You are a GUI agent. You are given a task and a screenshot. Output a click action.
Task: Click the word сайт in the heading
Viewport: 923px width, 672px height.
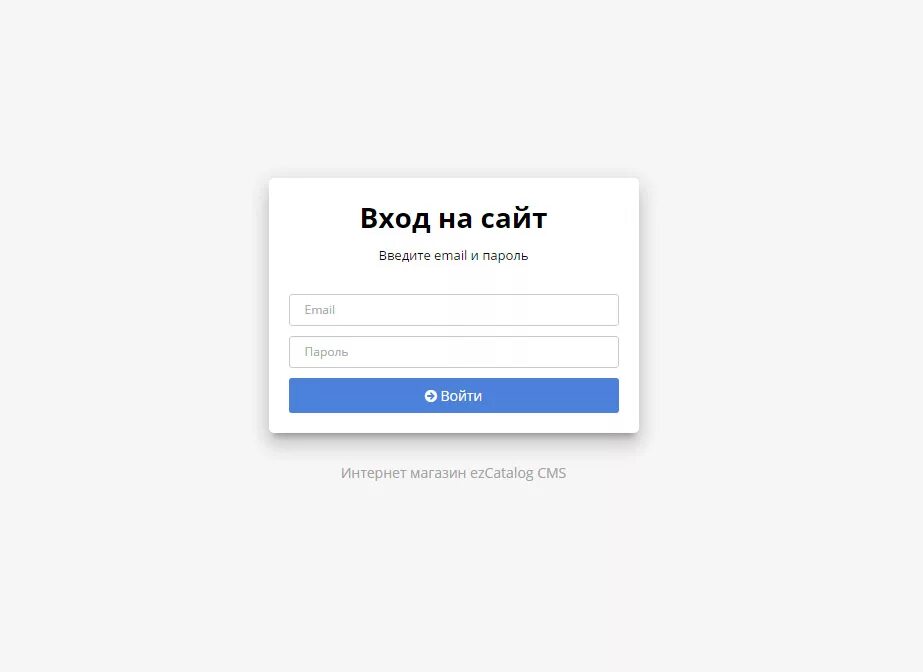(x=514, y=218)
